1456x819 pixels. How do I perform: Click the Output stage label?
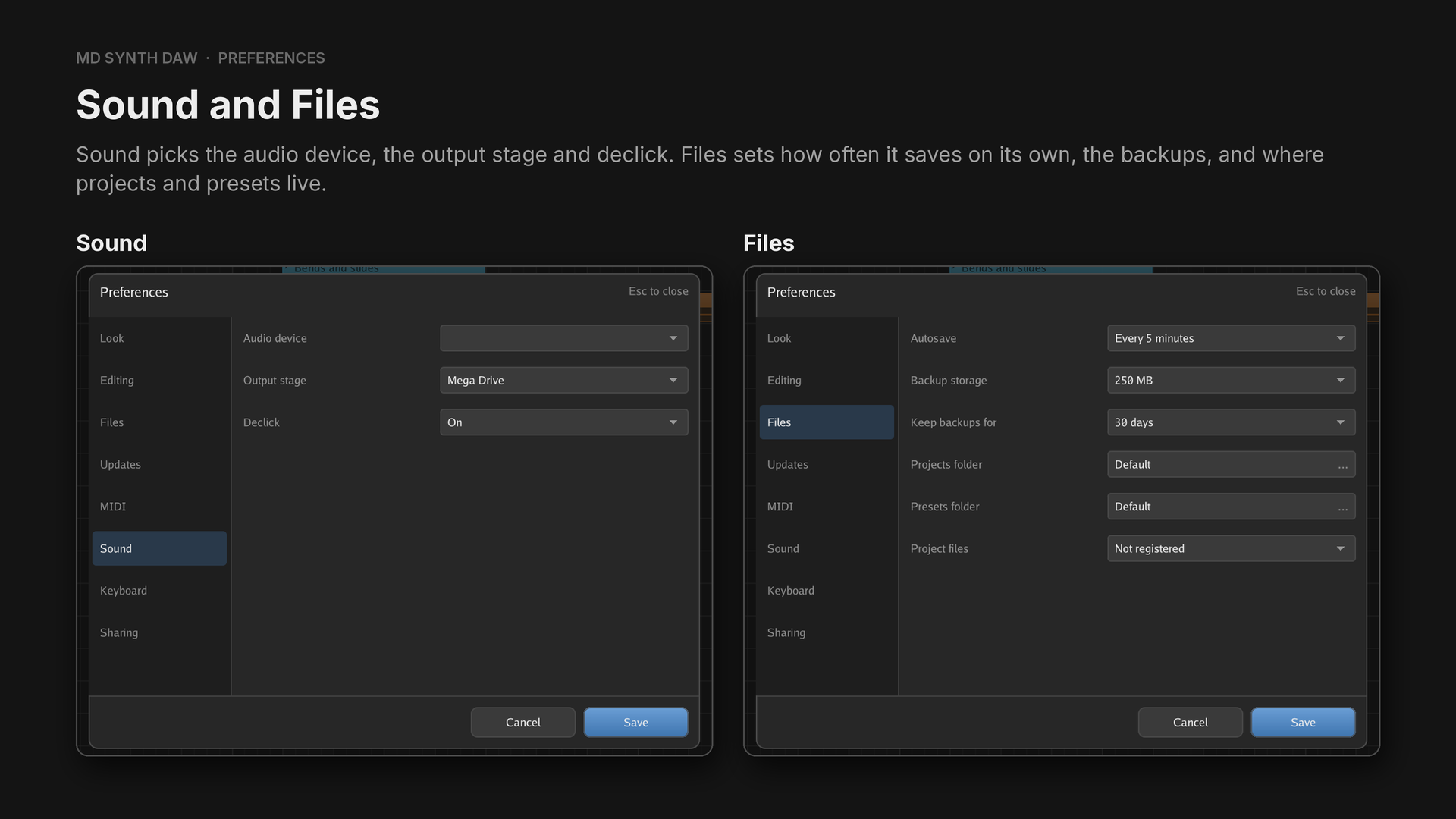click(x=275, y=381)
